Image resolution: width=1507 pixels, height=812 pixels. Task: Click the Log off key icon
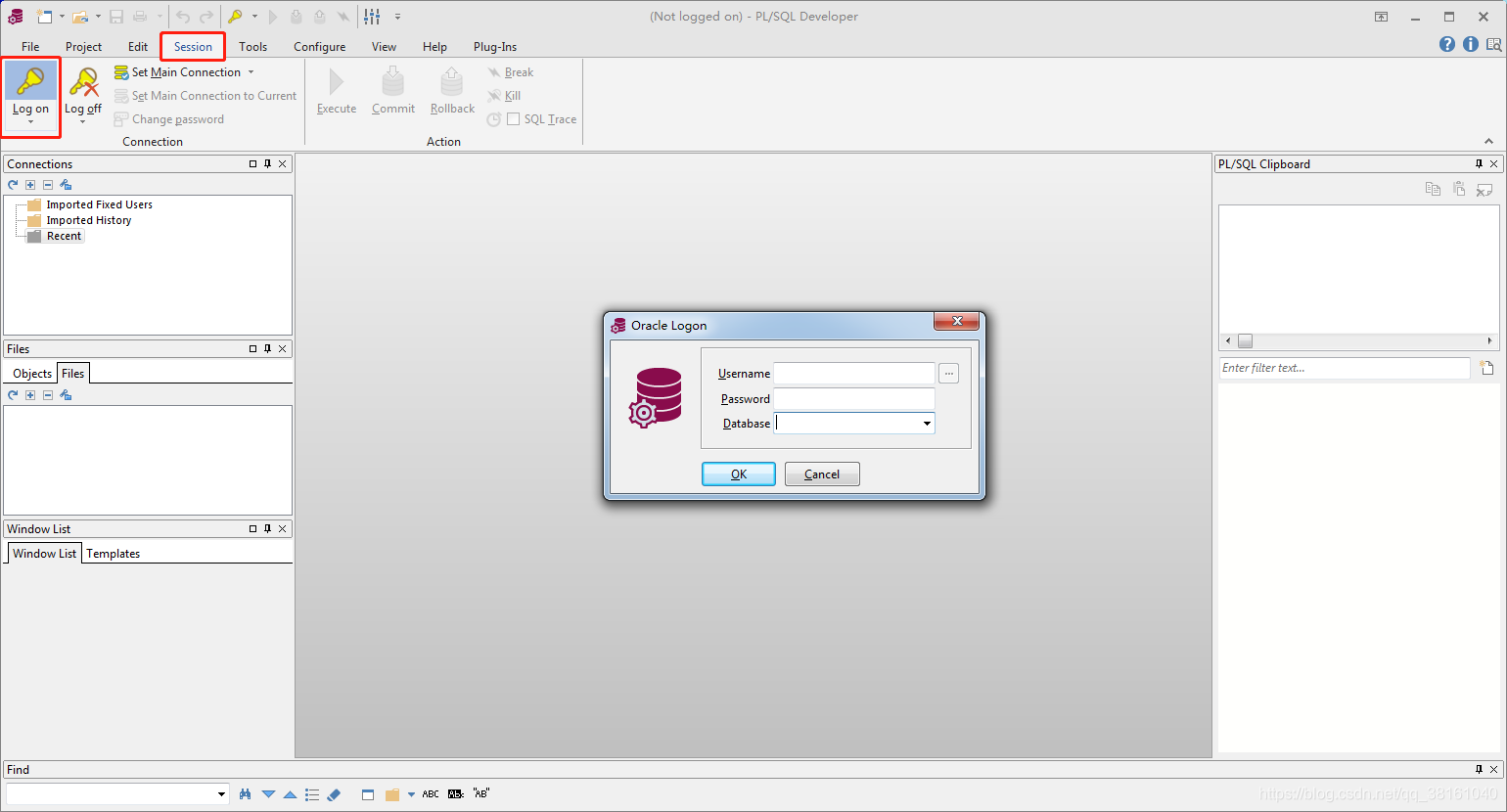point(83,81)
